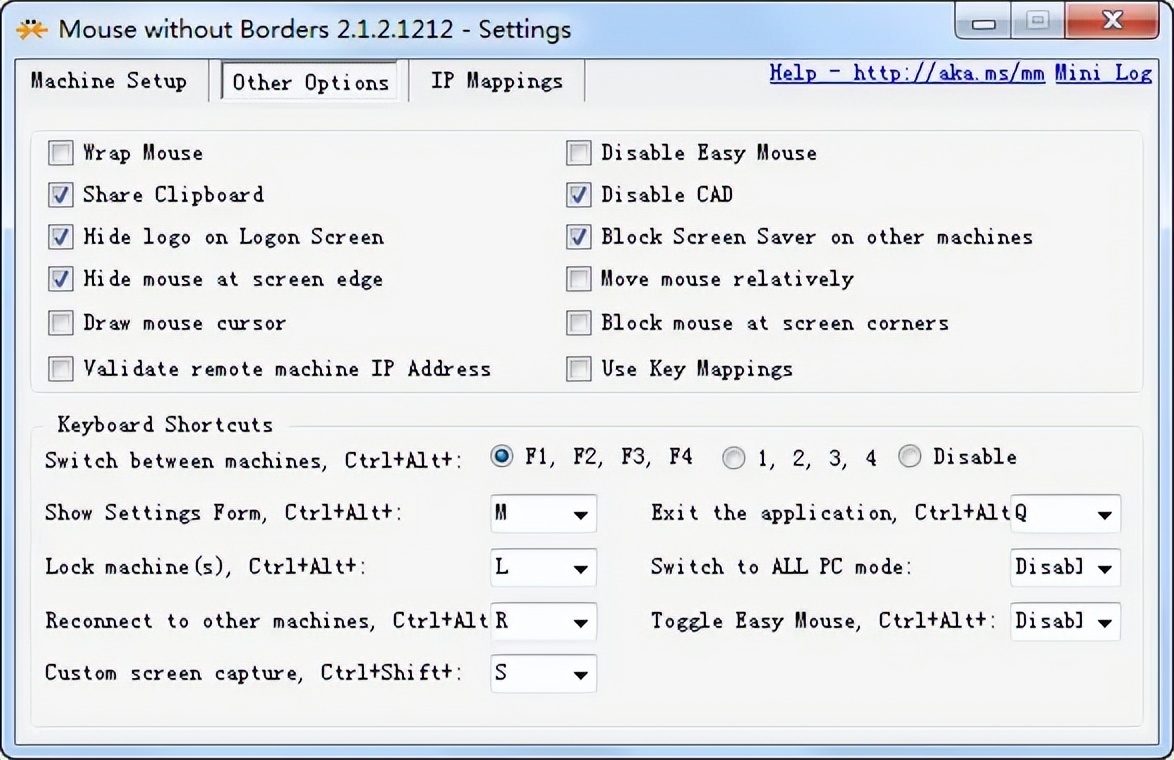Switch to the Machine Setup tab

pyautogui.click(x=109, y=81)
